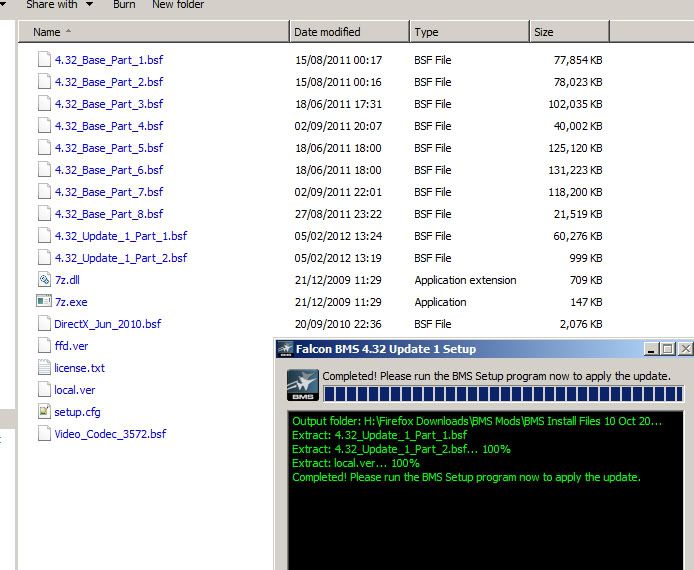The height and width of the screenshot is (570, 694).
Task: Click date 02/09/2011 20:07 cell
Action: coord(338,126)
